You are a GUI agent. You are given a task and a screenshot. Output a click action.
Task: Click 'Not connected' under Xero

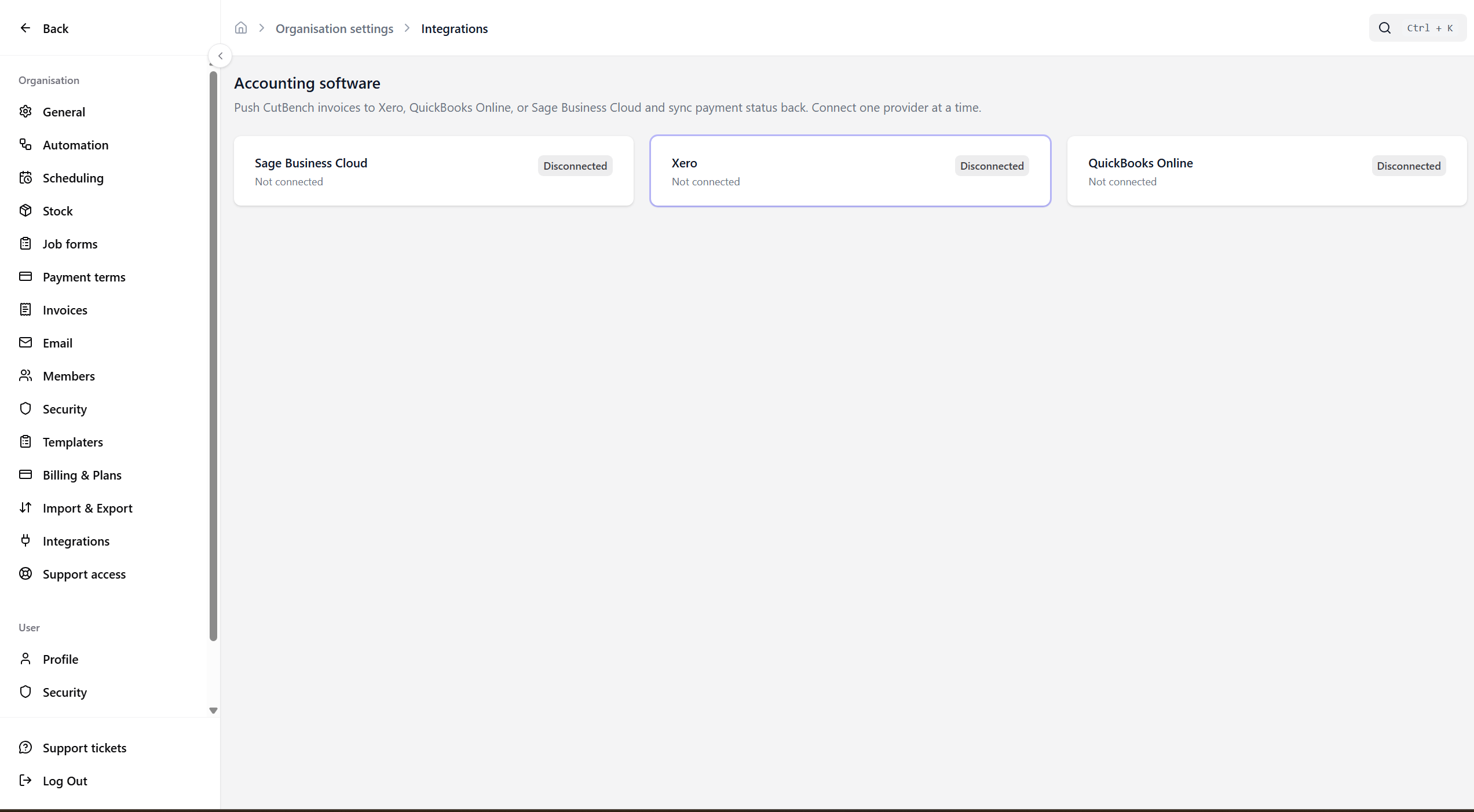(705, 182)
